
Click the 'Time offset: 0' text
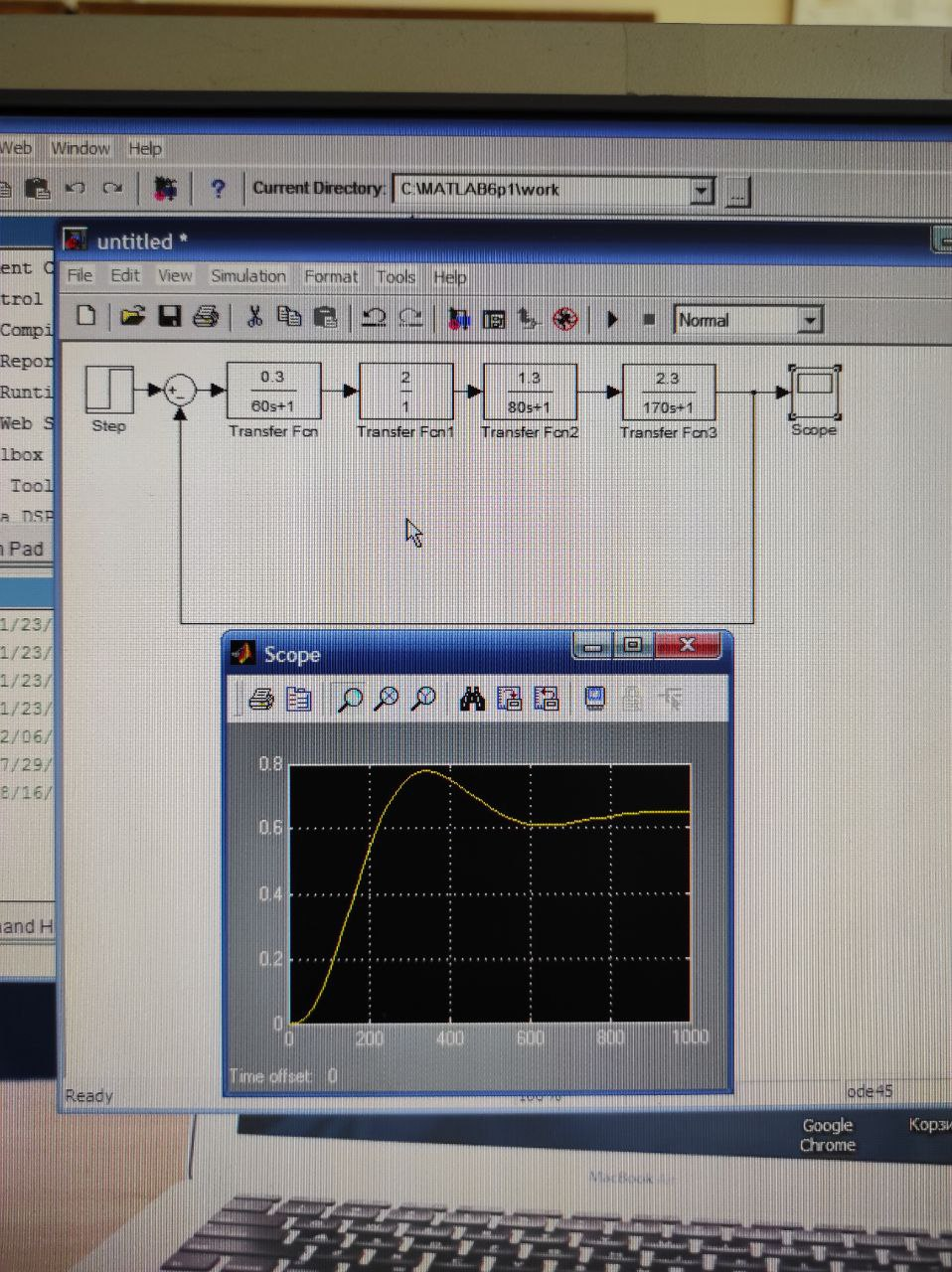[283, 1075]
